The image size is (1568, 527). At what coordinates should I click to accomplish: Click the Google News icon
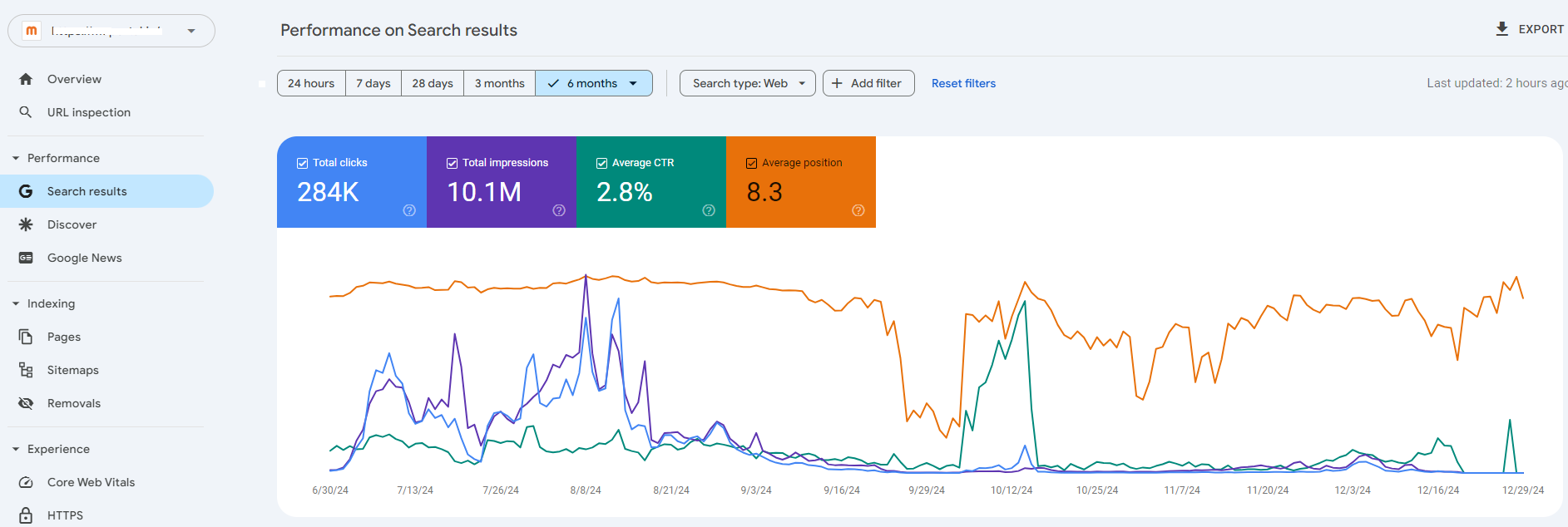[26, 258]
